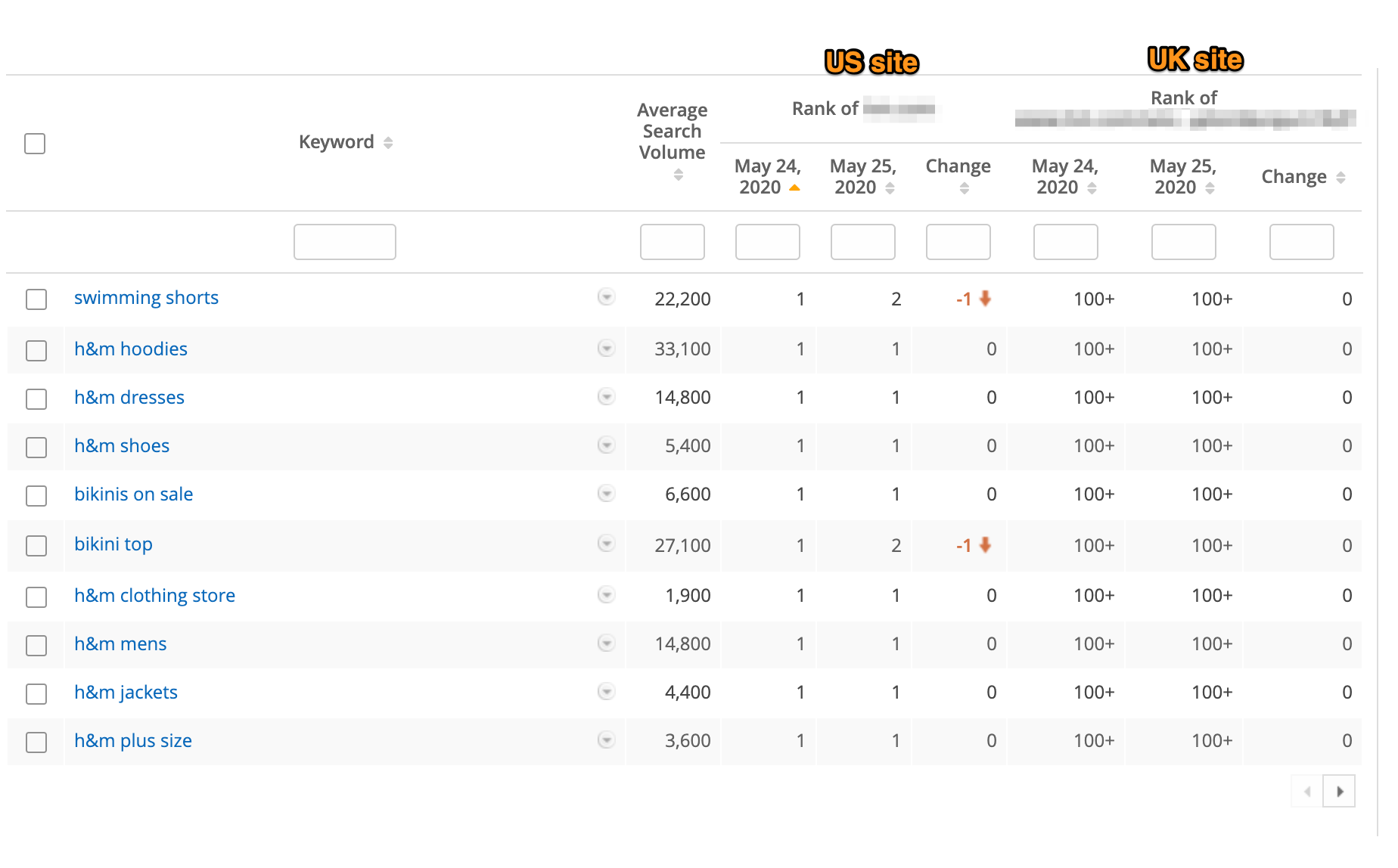Click UK May 25 rank filter box
Screen dimensions: 1398x868
pyautogui.click(x=1184, y=242)
